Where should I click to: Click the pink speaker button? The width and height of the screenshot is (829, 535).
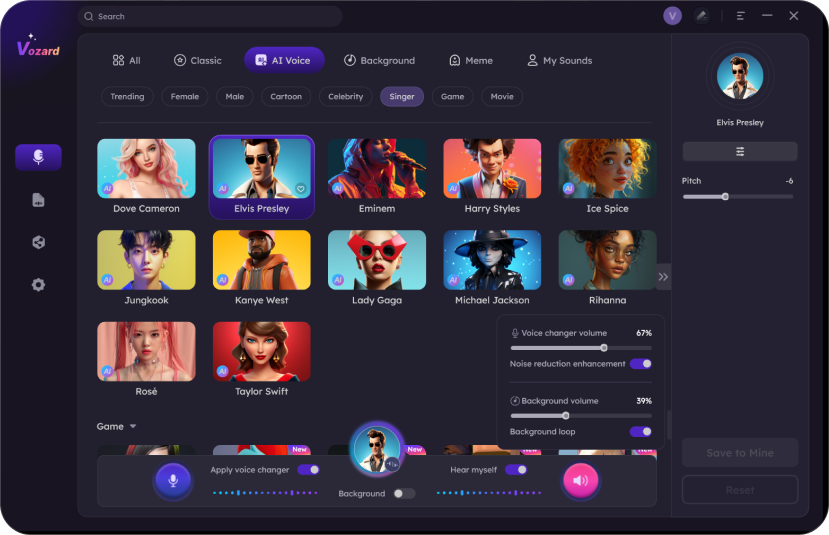coord(580,481)
